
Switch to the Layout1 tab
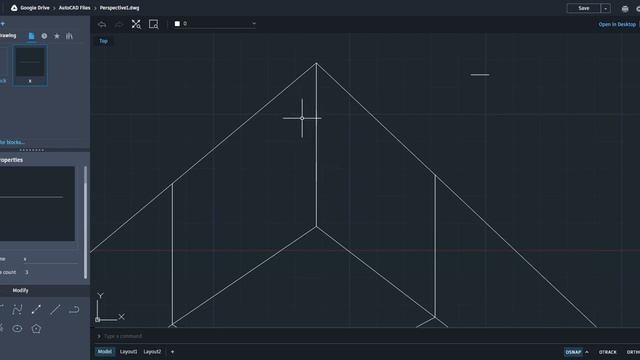point(129,352)
